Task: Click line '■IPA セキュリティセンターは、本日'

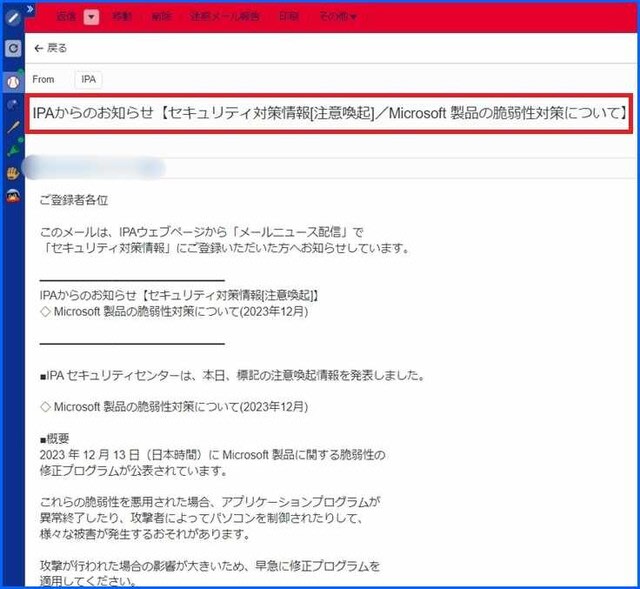Action: coord(232,375)
